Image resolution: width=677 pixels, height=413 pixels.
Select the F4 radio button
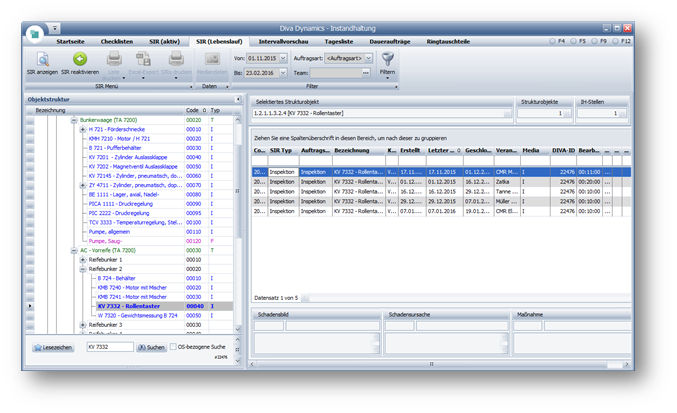pos(553,41)
